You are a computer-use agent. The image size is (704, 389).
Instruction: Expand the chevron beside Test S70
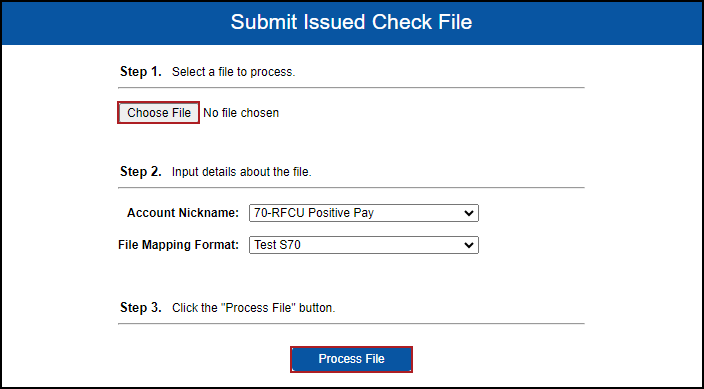[468, 245]
